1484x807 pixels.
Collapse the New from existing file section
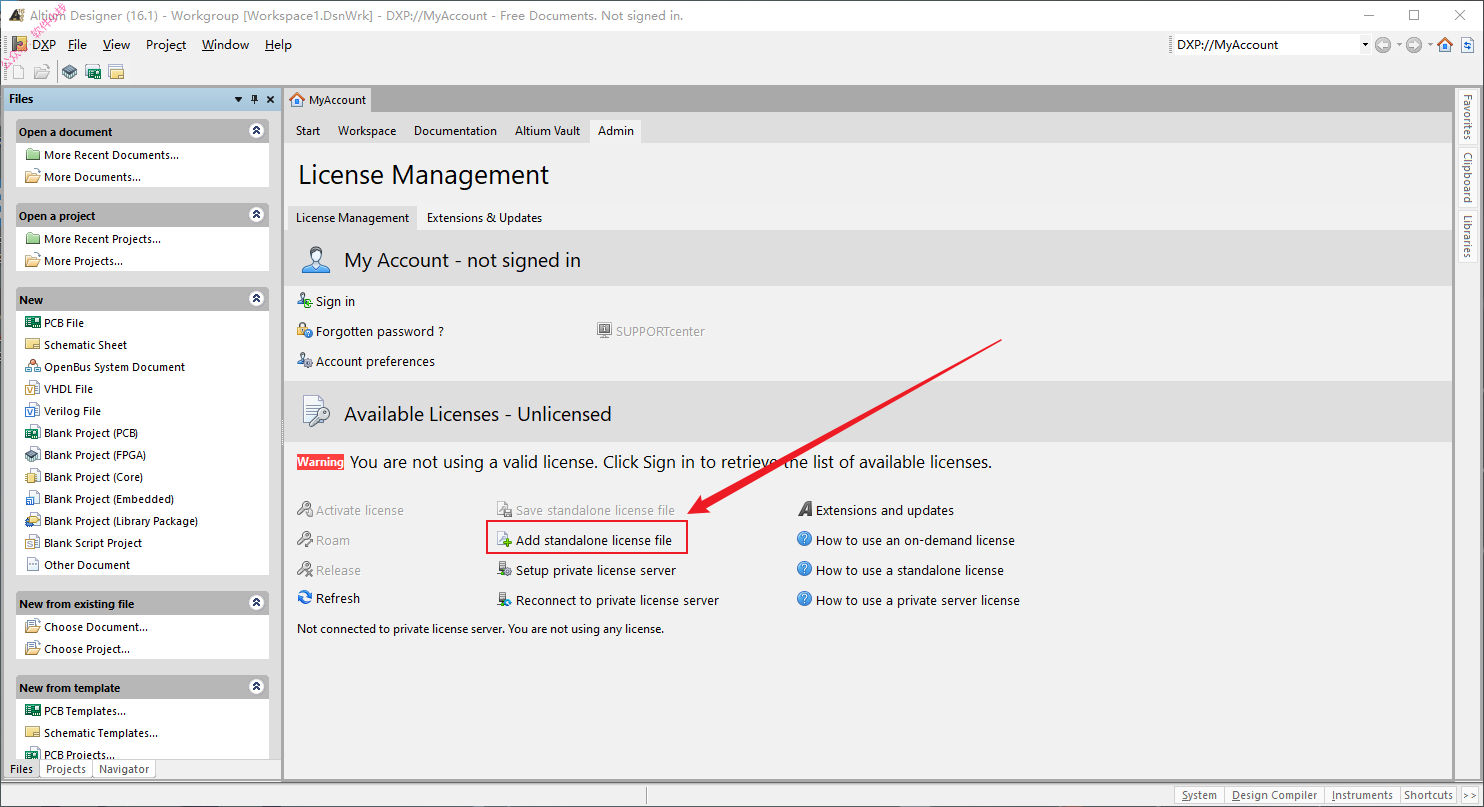(x=257, y=603)
